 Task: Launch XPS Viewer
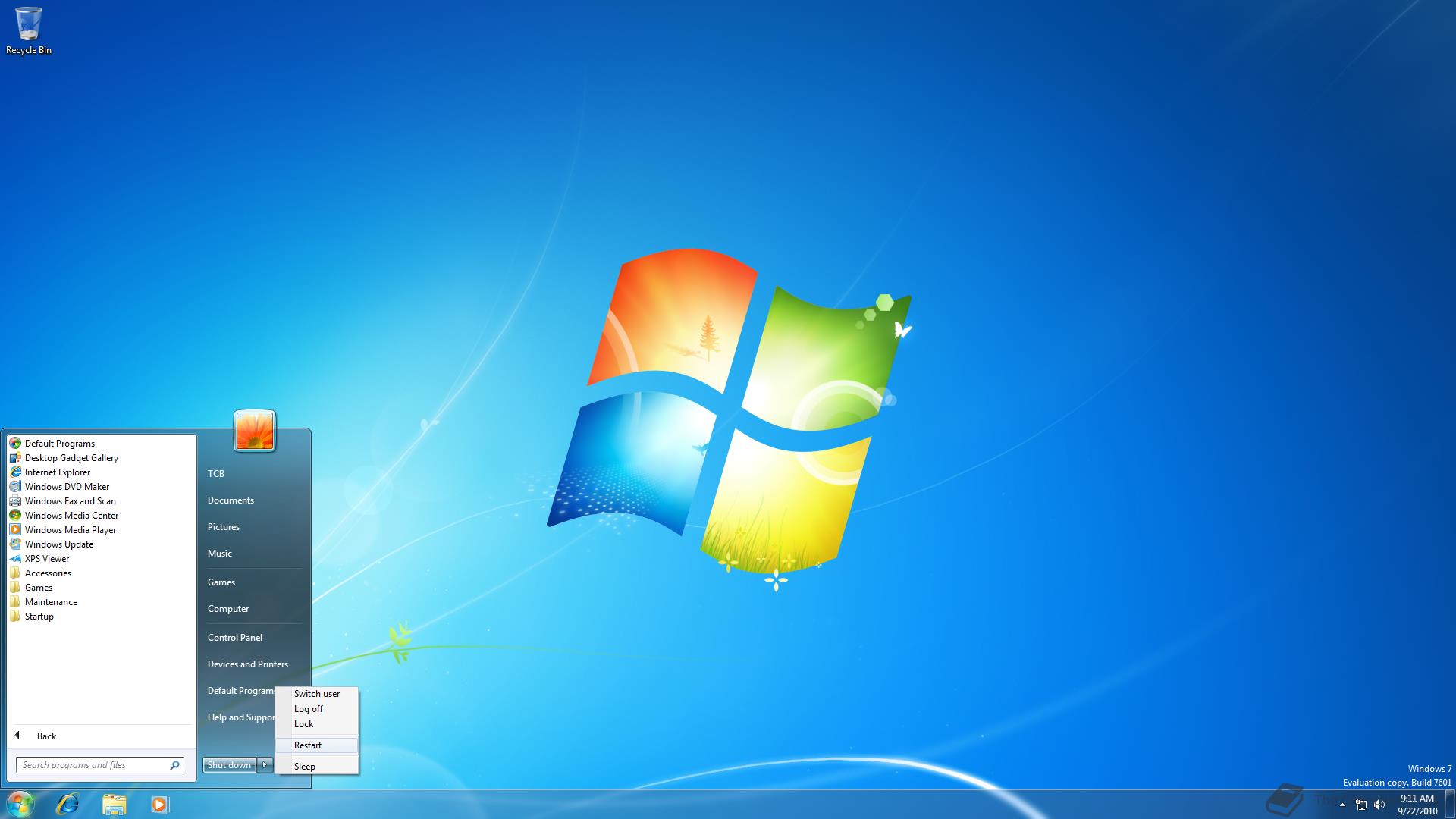click(x=102, y=559)
